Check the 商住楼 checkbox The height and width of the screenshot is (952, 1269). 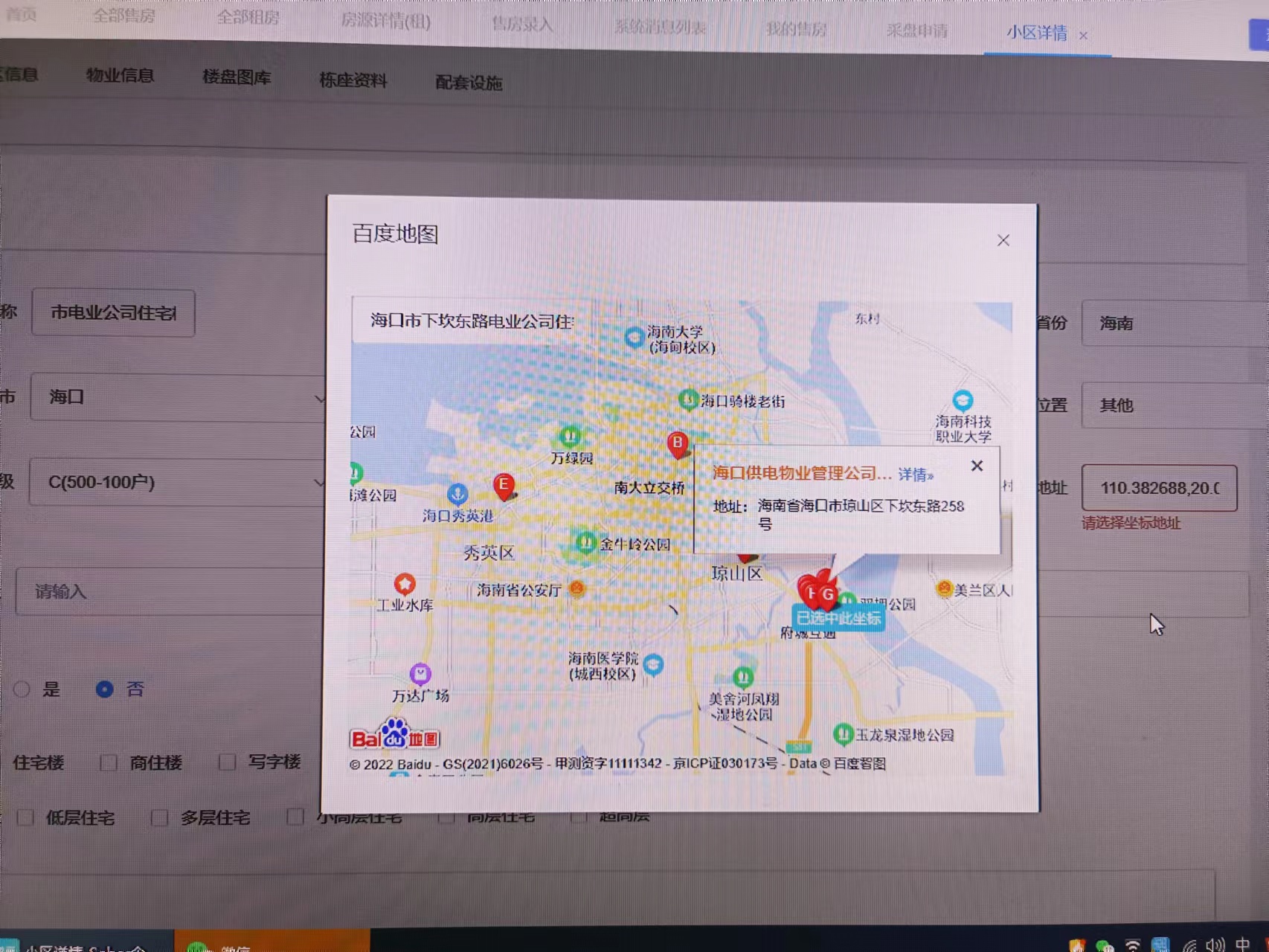point(109,762)
